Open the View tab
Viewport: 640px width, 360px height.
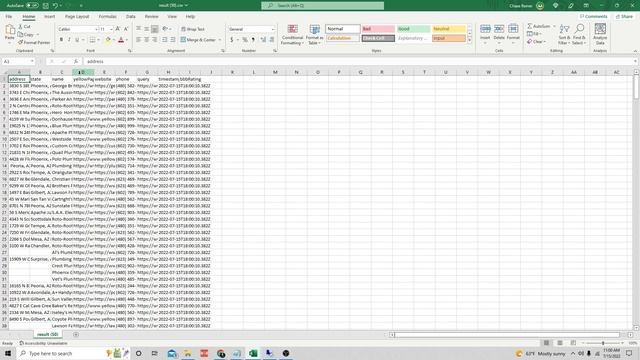[x=172, y=17]
